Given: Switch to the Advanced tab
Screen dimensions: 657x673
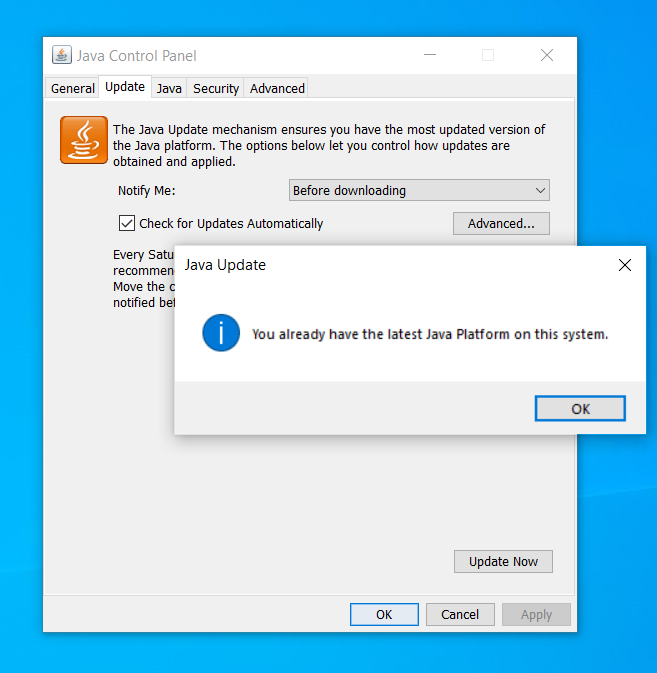Looking at the screenshot, I should (277, 88).
